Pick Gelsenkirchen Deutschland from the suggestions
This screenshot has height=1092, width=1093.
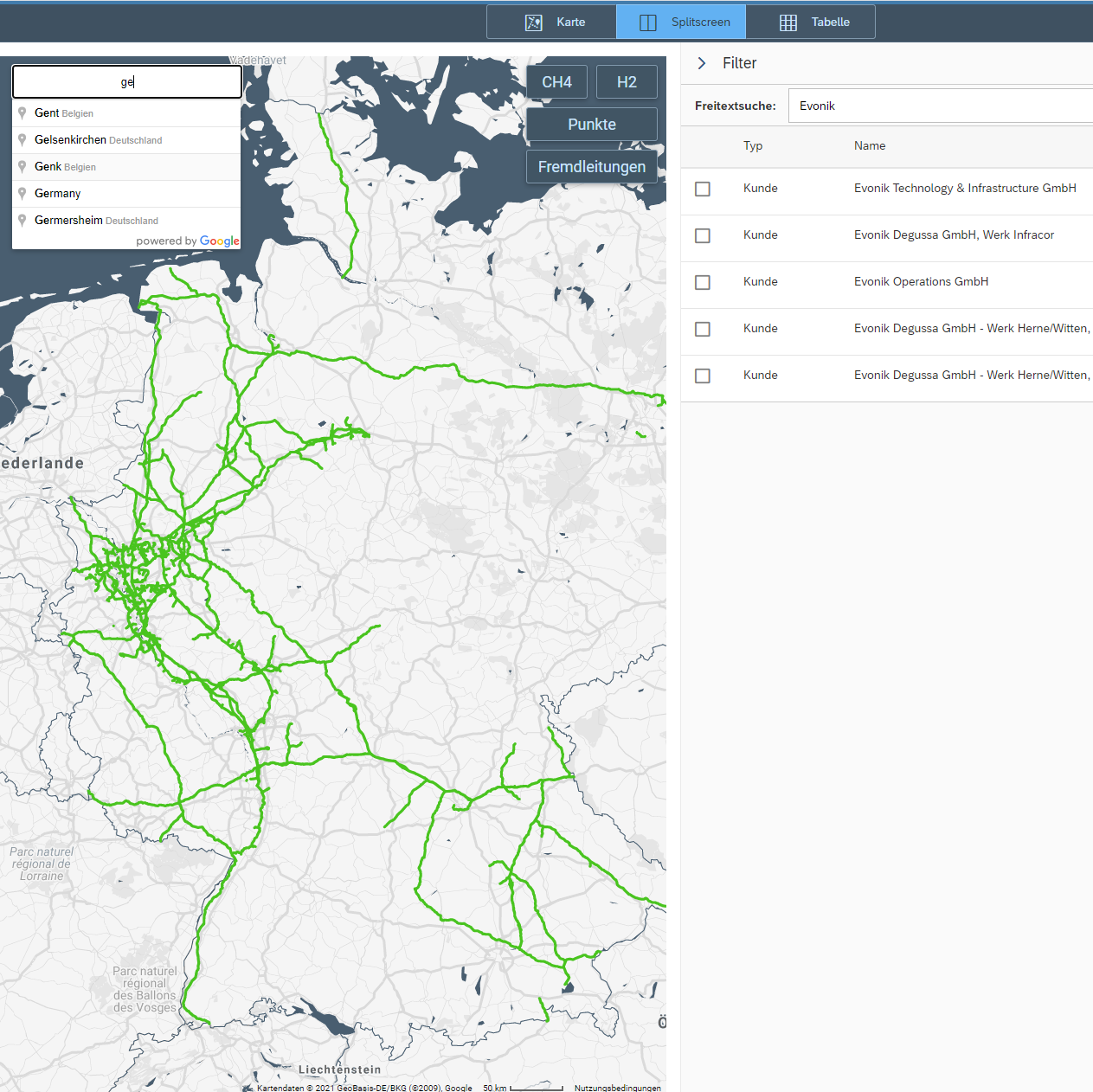coord(126,140)
